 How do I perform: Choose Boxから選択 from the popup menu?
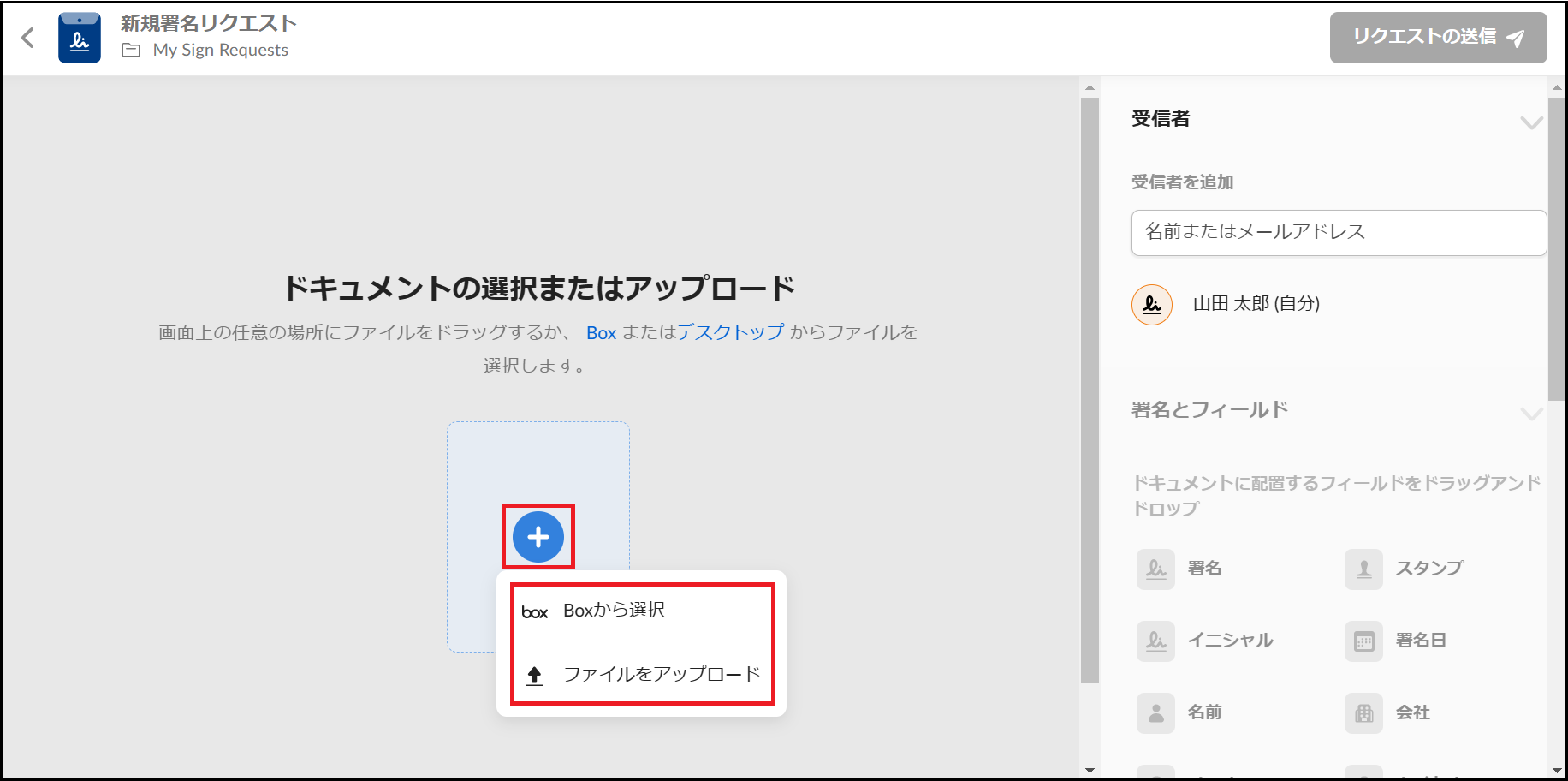(614, 611)
